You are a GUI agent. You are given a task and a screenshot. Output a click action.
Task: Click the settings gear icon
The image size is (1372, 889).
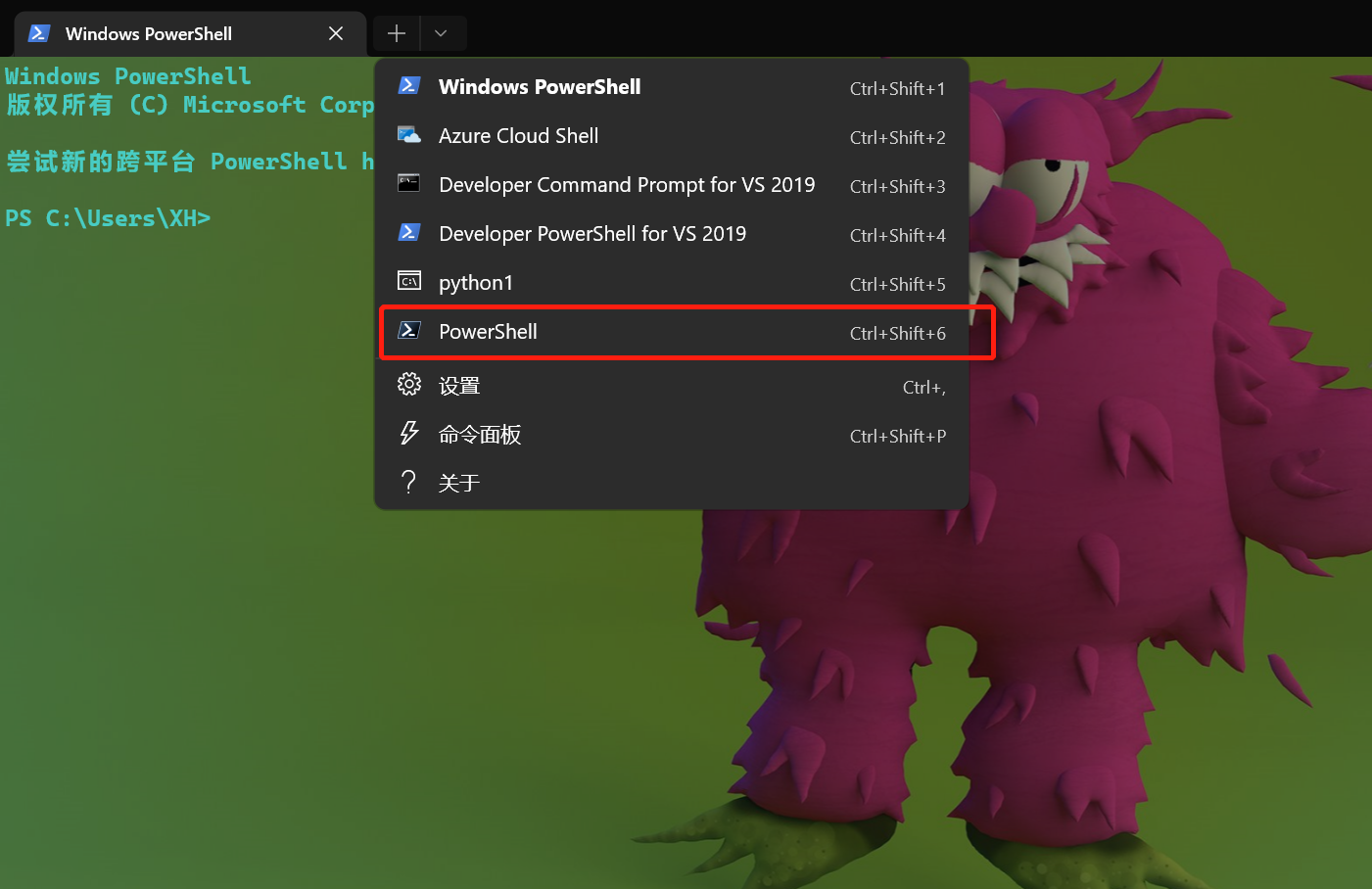(409, 384)
